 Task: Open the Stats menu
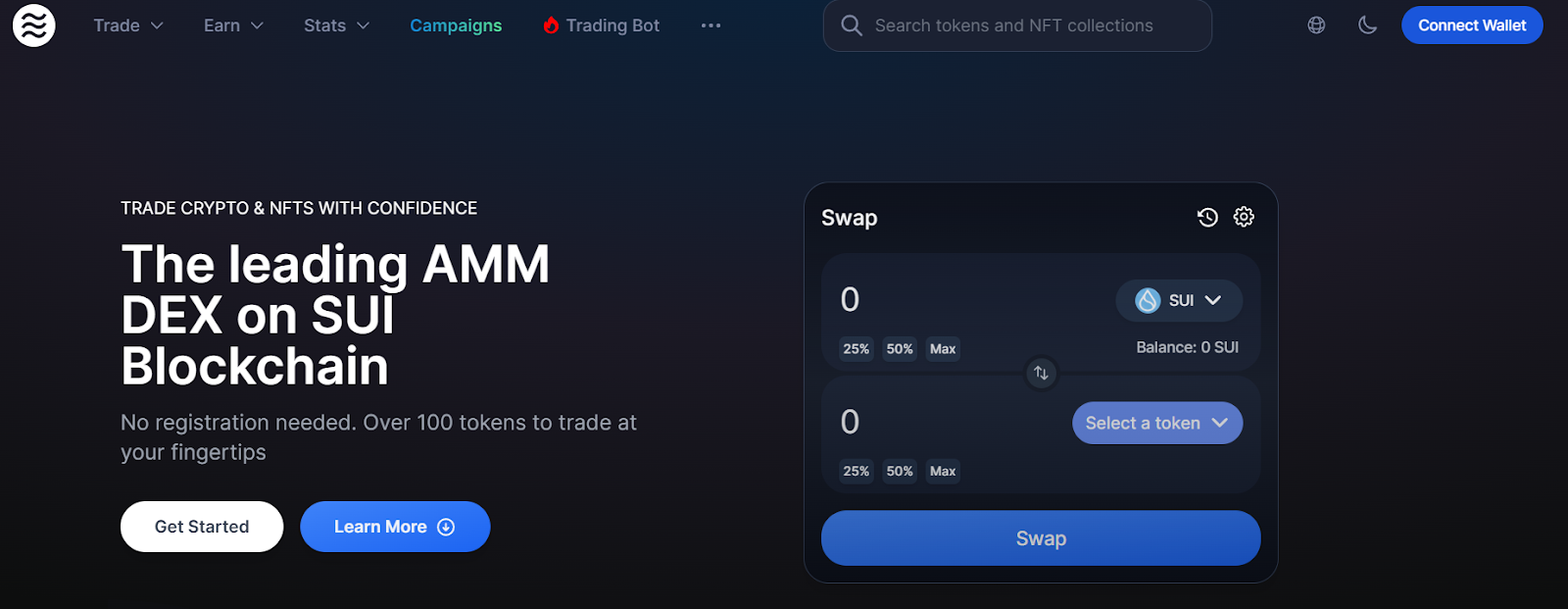coord(336,25)
